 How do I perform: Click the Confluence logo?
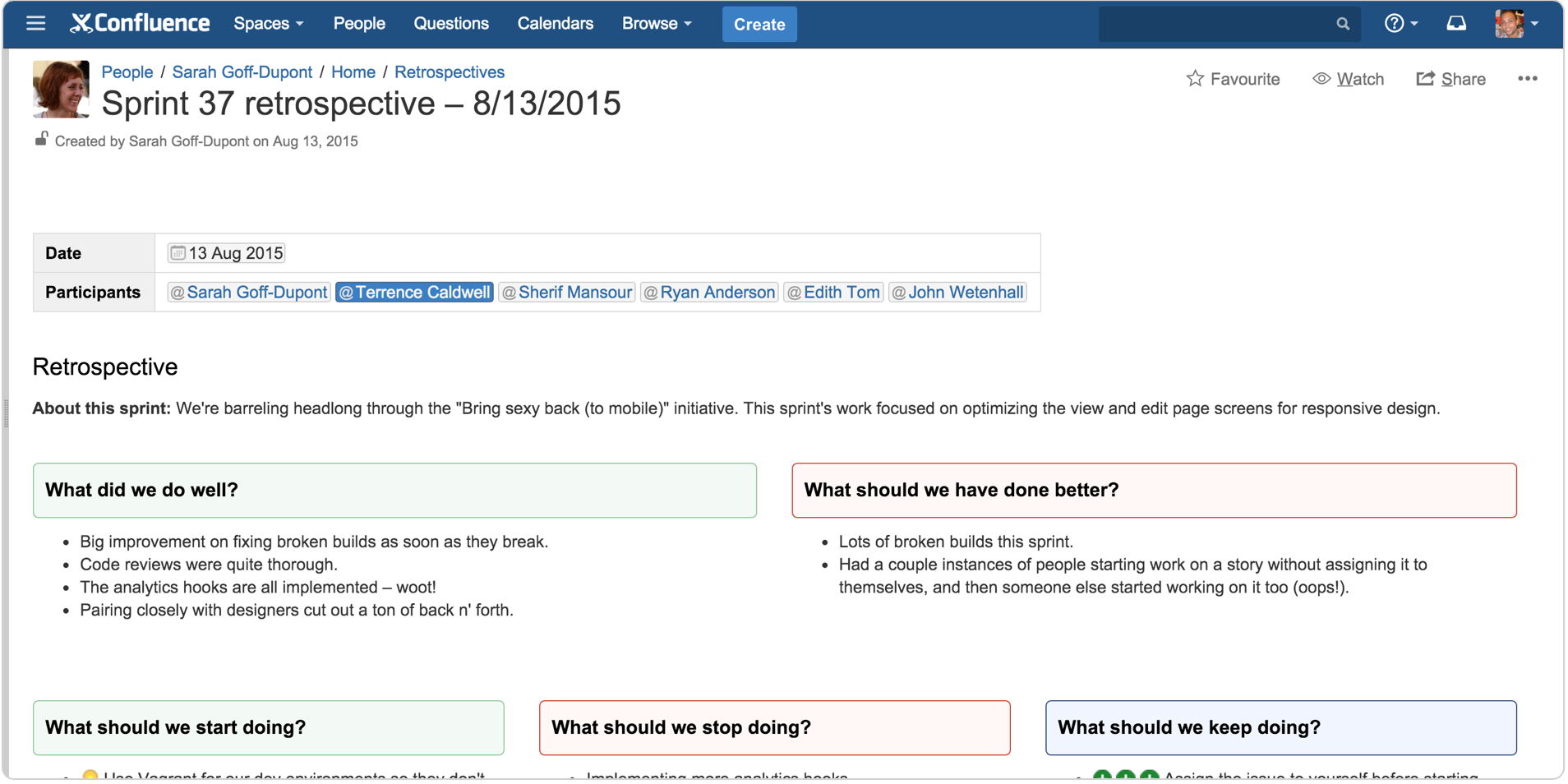140,24
